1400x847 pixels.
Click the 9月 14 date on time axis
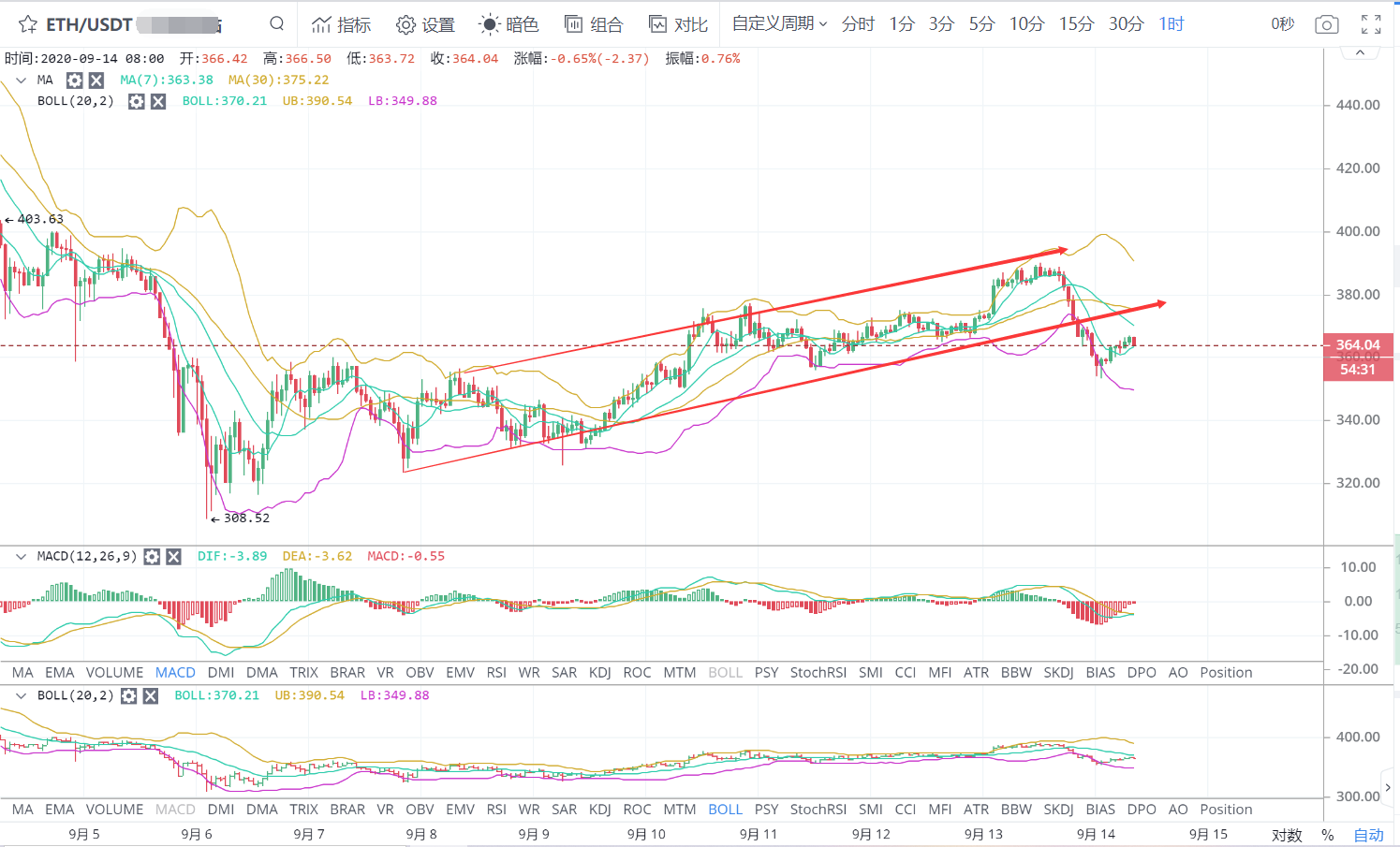pos(1096,835)
